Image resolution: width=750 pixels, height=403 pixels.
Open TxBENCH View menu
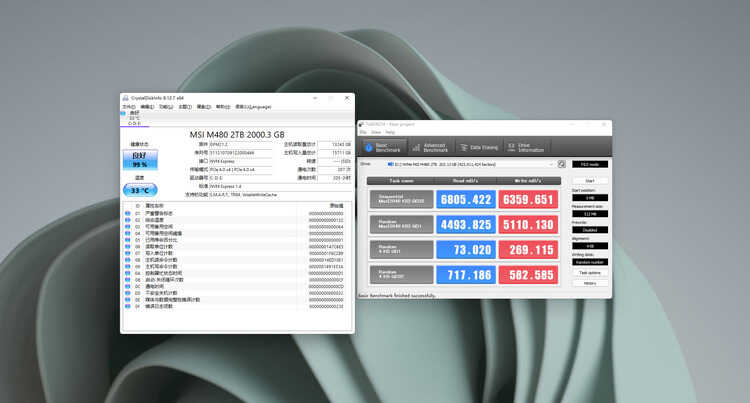point(376,132)
